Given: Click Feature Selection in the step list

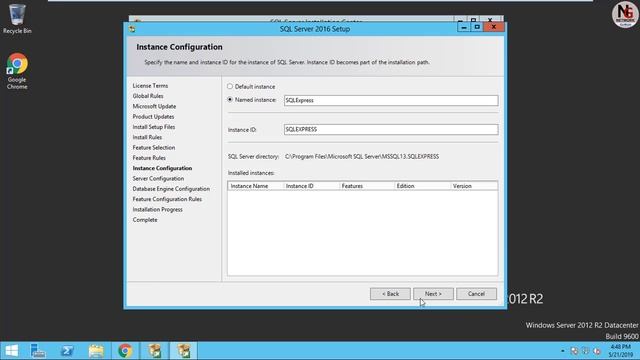Looking at the screenshot, I should (153, 147).
